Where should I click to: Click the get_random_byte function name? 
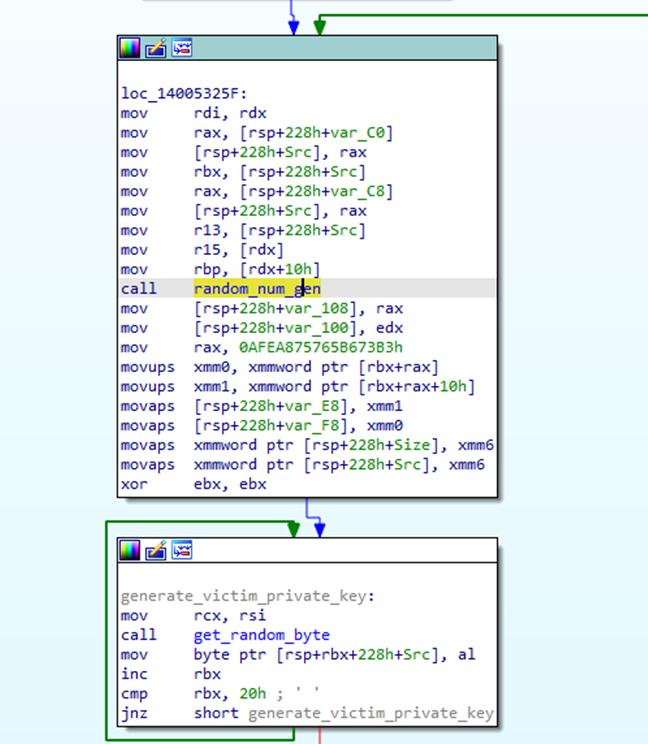[x=261, y=635]
